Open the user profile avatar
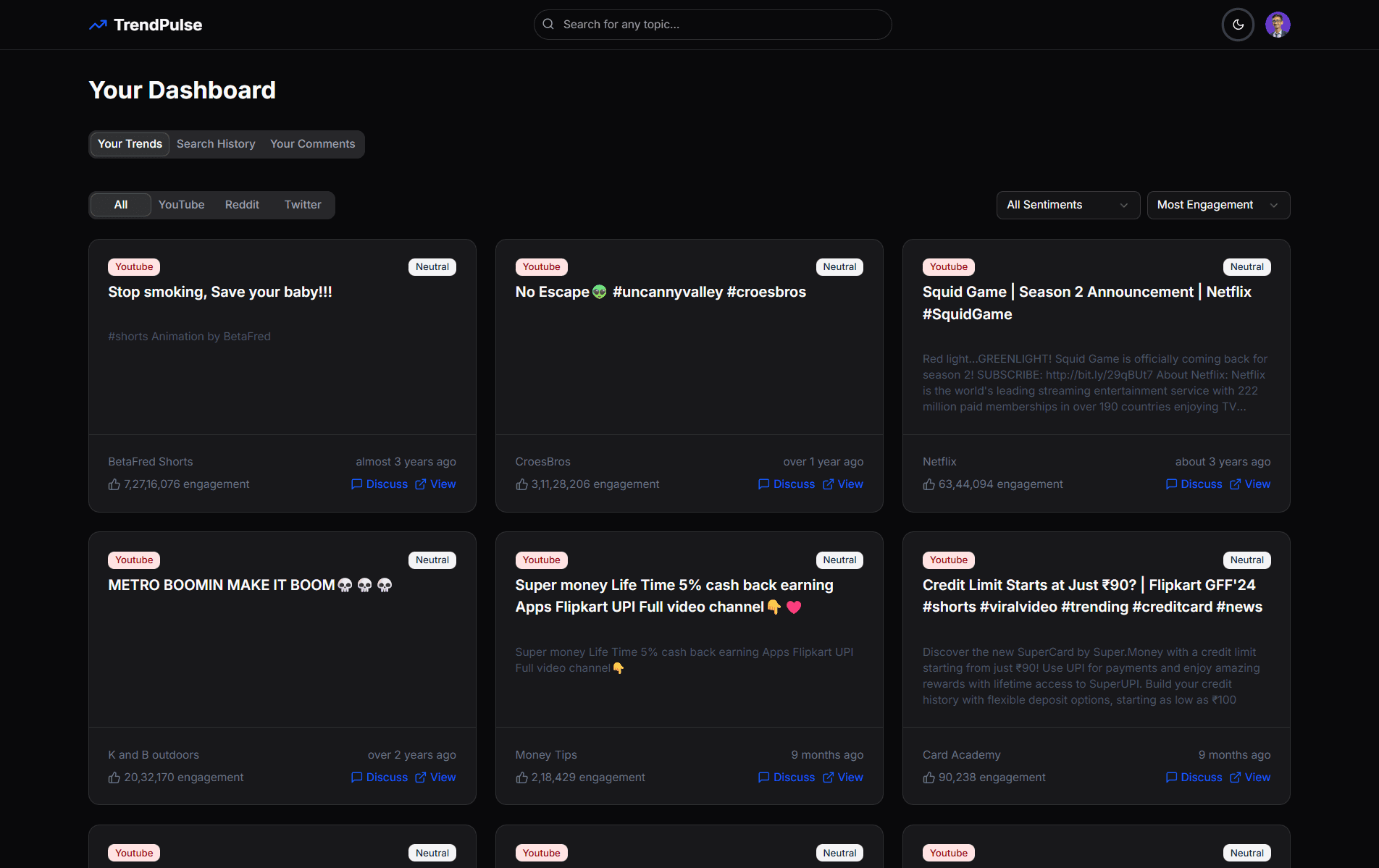Viewport: 1379px width, 868px height. click(1277, 25)
